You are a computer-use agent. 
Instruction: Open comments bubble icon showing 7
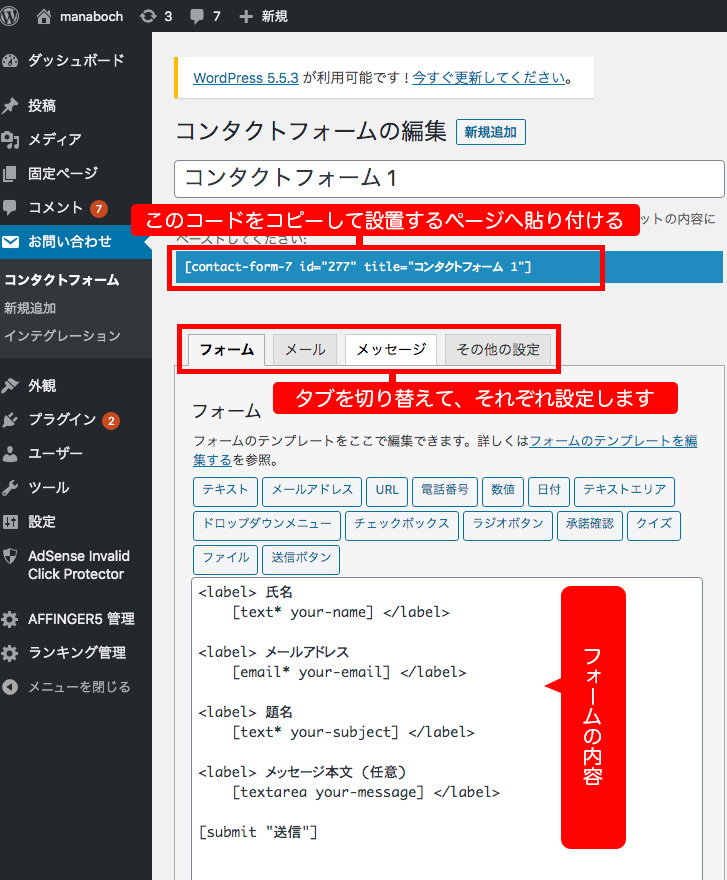[196, 16]
